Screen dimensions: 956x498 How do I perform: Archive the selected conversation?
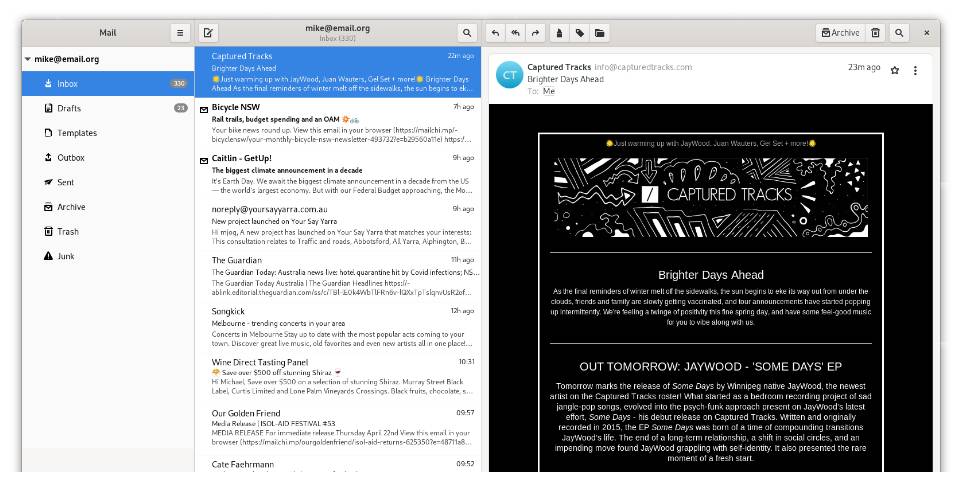click(x=840, y=33)
